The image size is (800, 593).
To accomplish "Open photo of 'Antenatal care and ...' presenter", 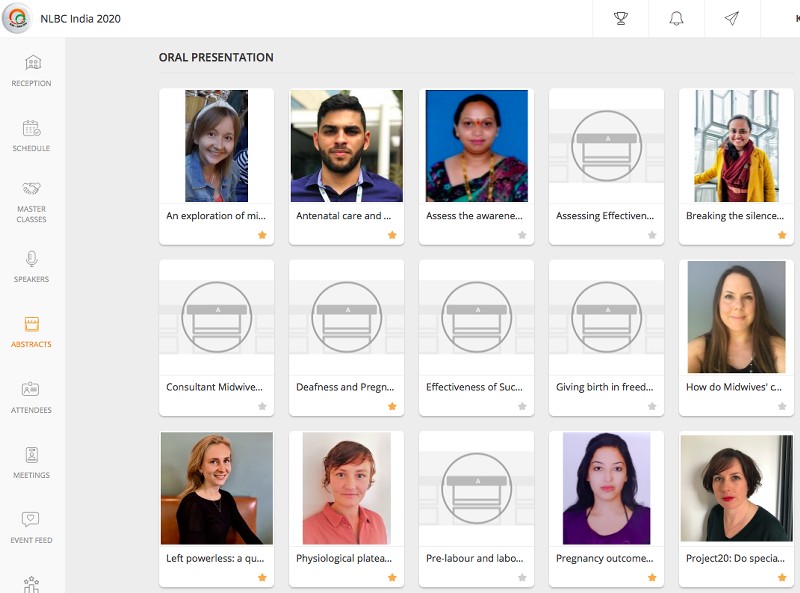I will (x=346, y=146).
